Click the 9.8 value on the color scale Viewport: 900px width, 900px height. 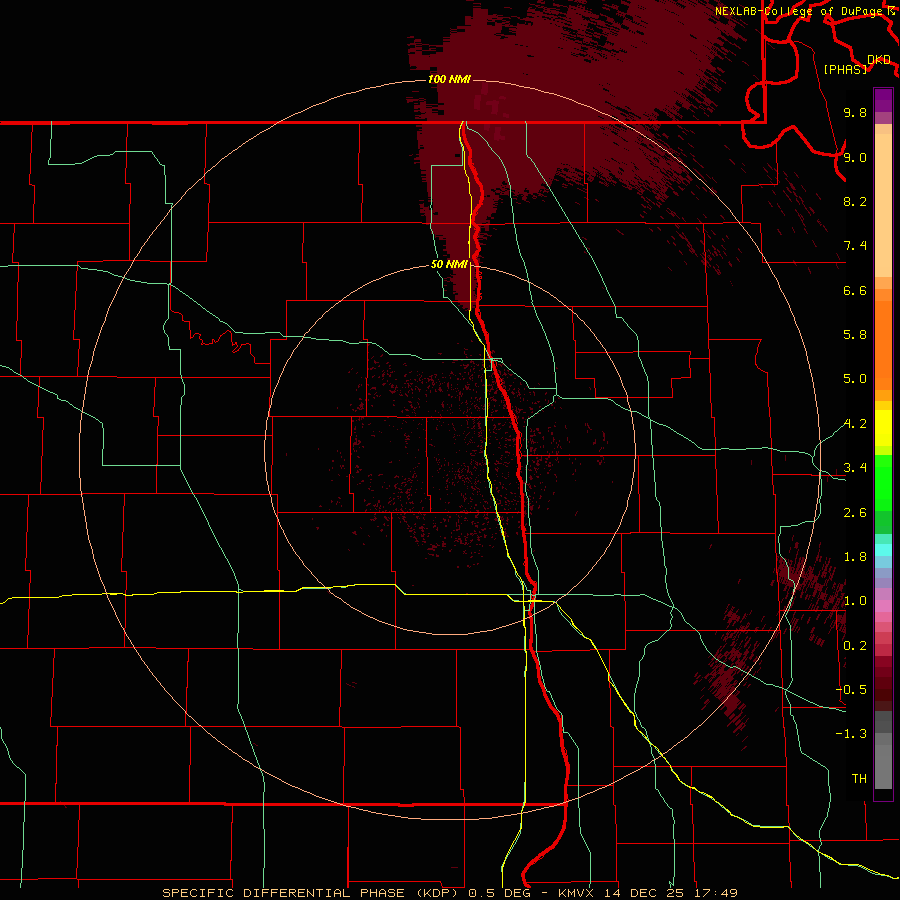click(x=855, y=113)
